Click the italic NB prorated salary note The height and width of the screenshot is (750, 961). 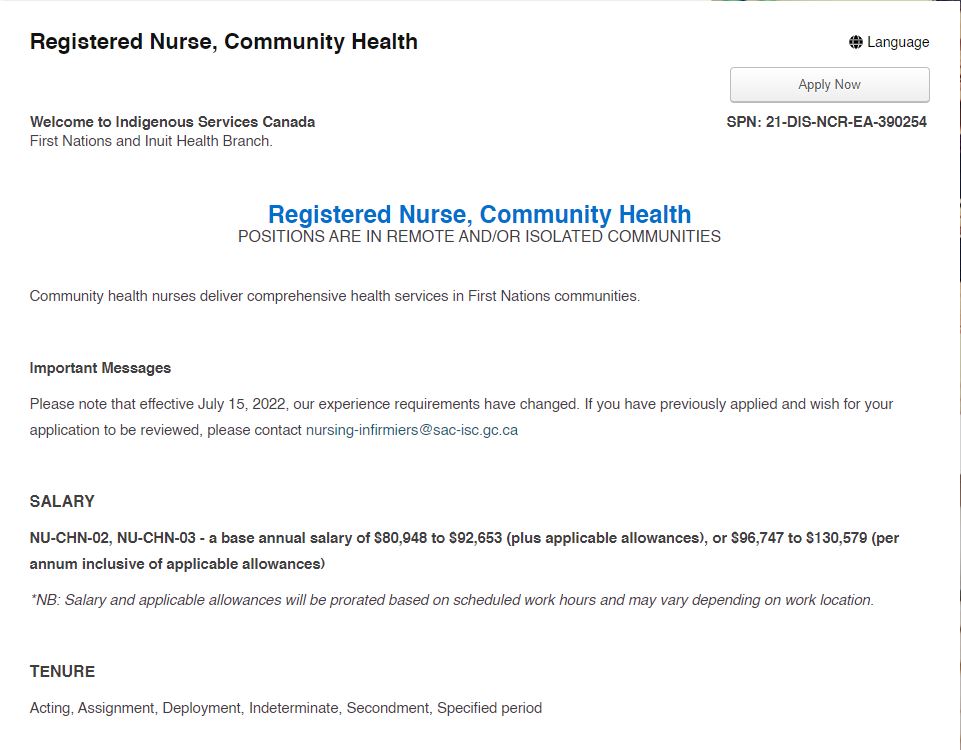pyautogui.click(x=452, y=600)
